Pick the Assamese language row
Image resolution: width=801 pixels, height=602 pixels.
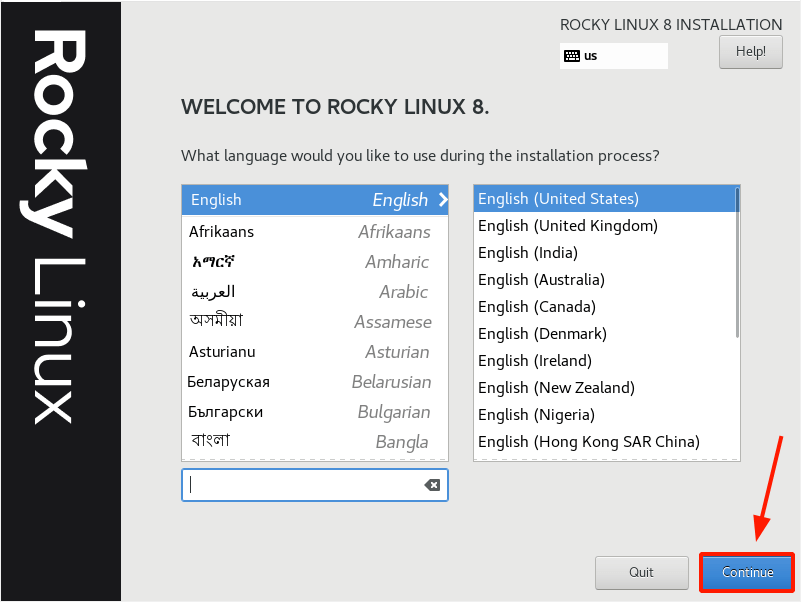coord(315,321)
